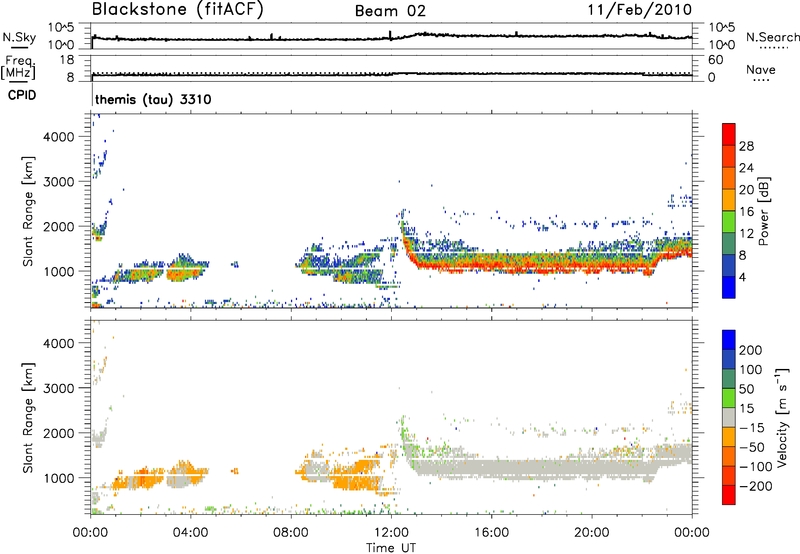The width and height of the screenshot is (800, 554).
Task: Click the "28" label on Power colorbar
Action: [x=746, y=146]
